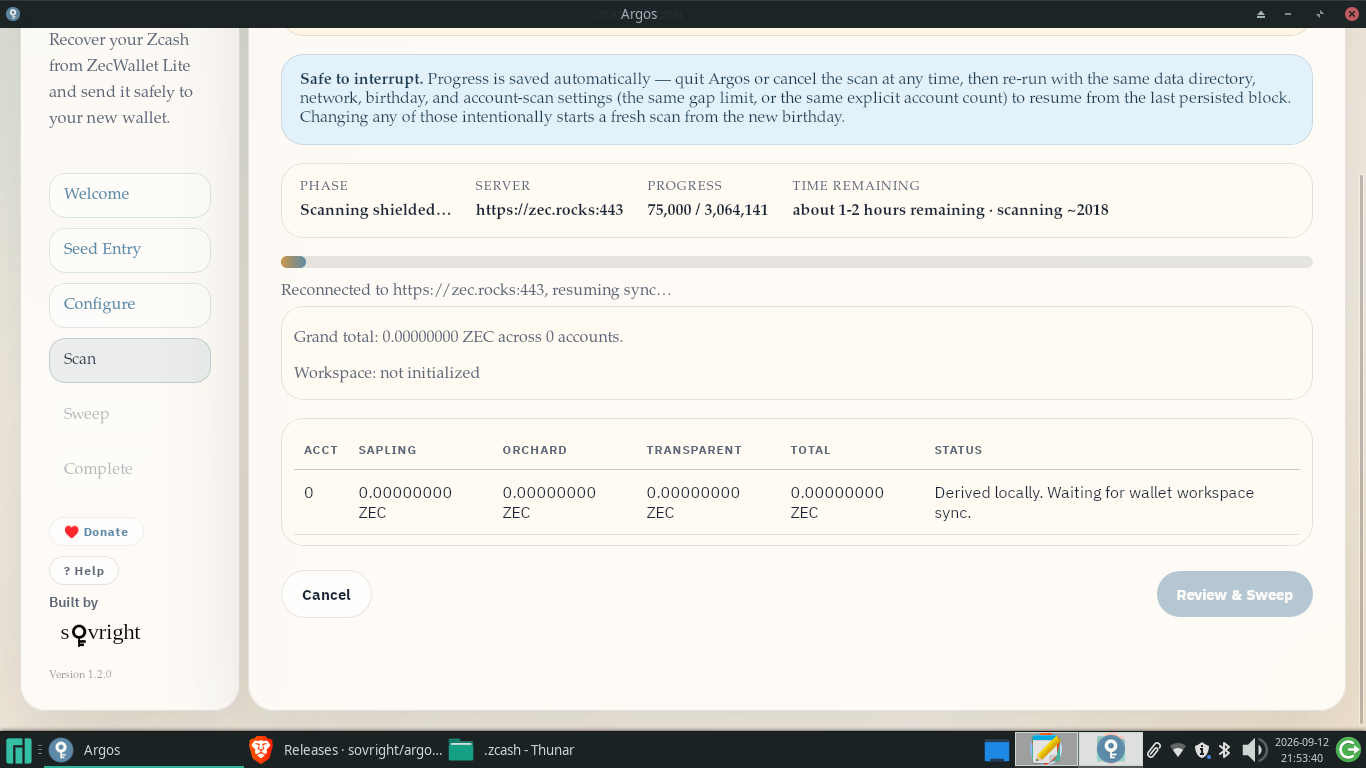Viewport: 1366px width, 768px height.
Task: Click the 'Grand total' summary line
Action: (458, 337)
